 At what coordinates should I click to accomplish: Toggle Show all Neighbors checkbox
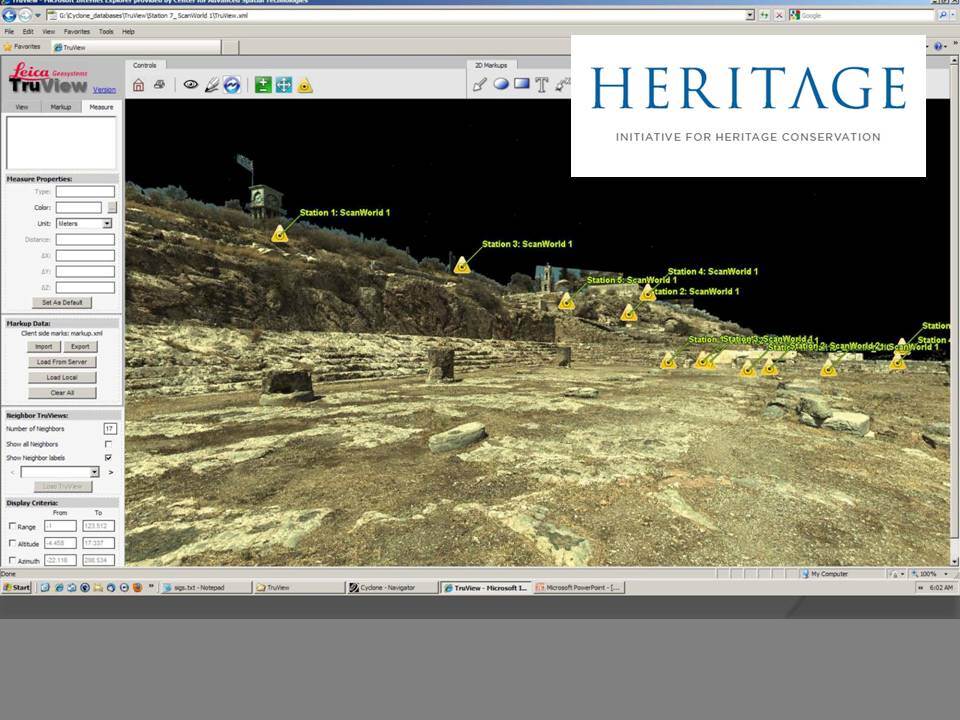click(x=108, y=444)
